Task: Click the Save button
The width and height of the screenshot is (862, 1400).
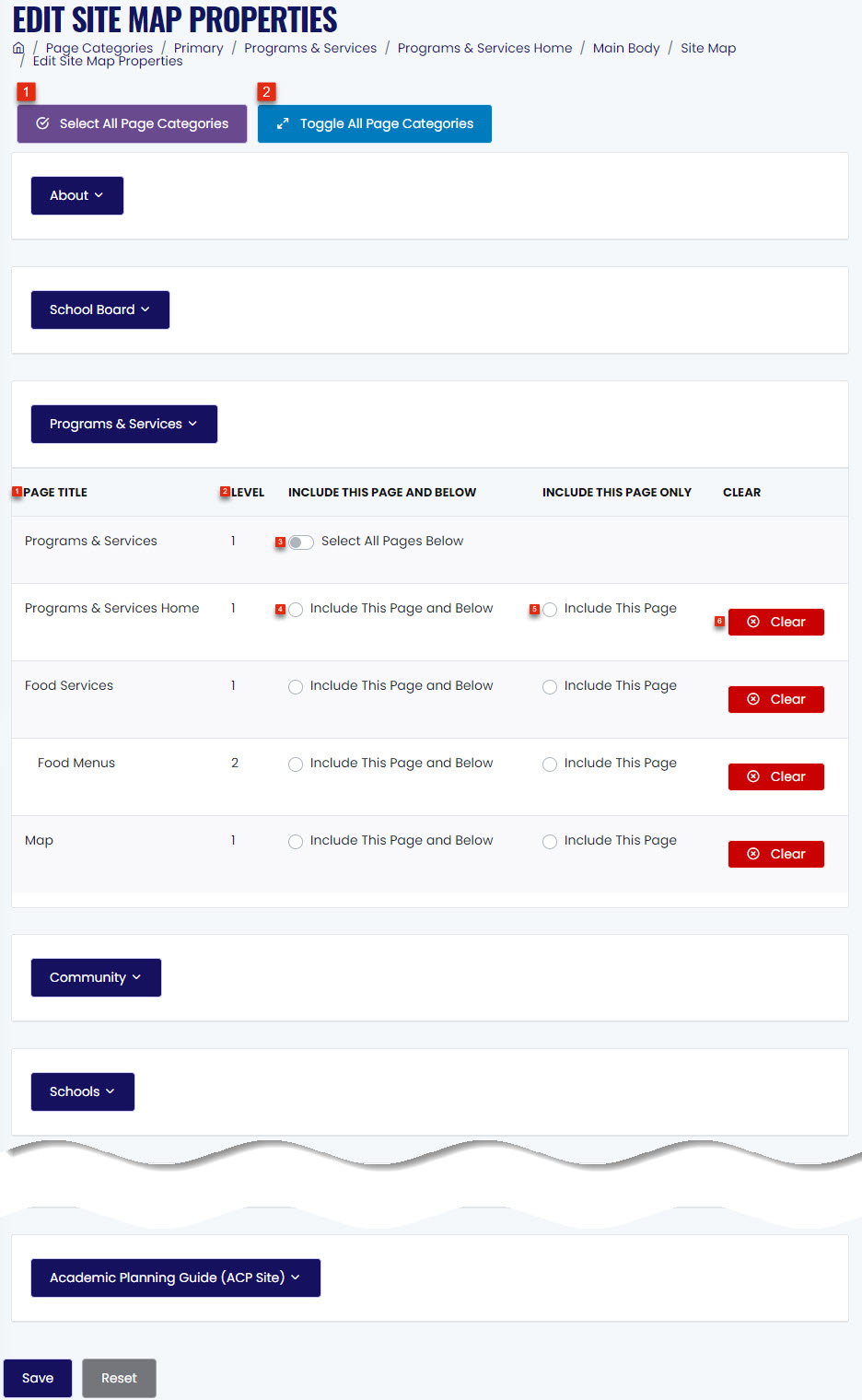Action: 38,1378
